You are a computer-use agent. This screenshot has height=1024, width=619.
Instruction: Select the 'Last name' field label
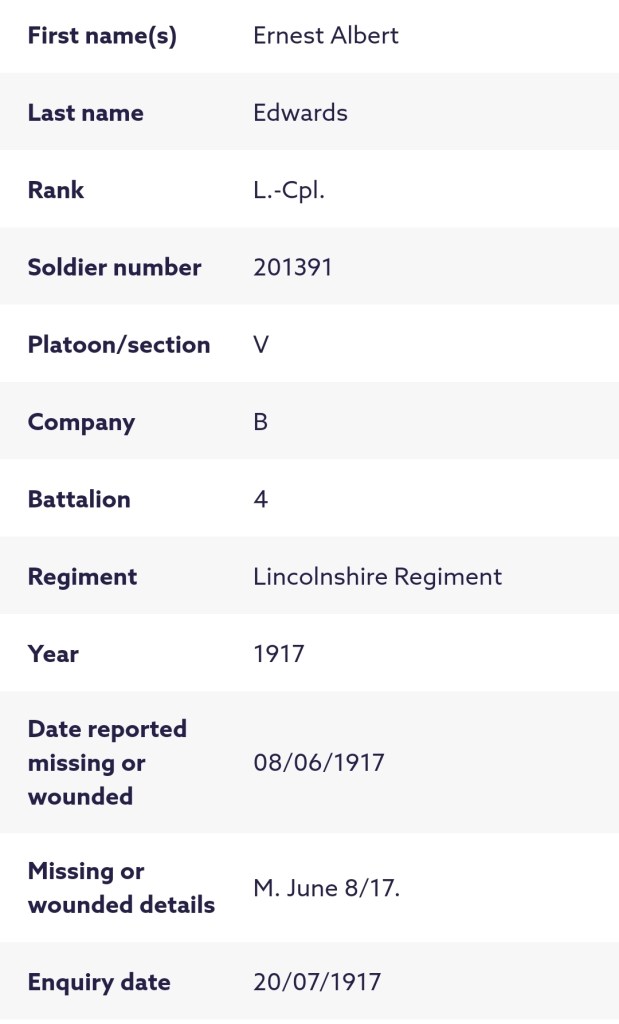[x=86, y=113]
